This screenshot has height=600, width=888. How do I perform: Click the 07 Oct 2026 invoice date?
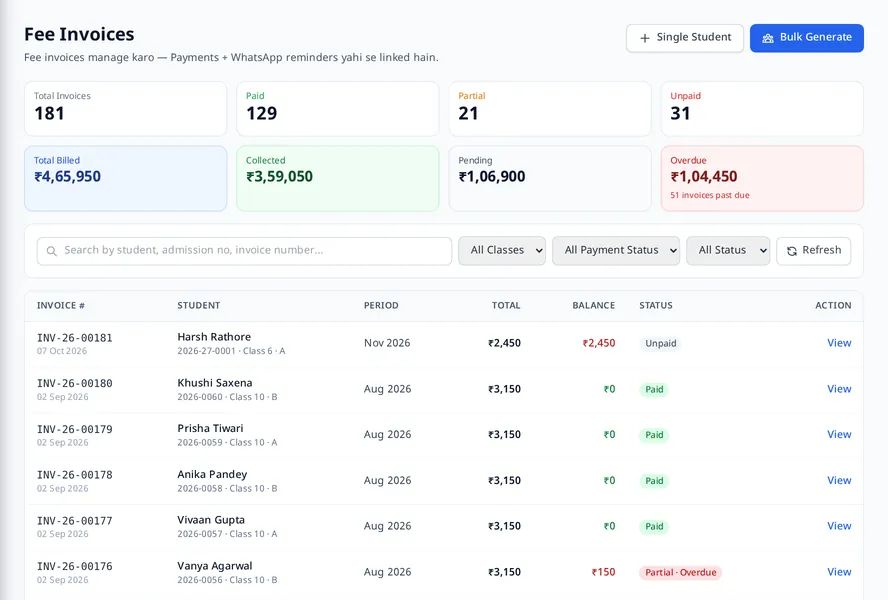62,351
